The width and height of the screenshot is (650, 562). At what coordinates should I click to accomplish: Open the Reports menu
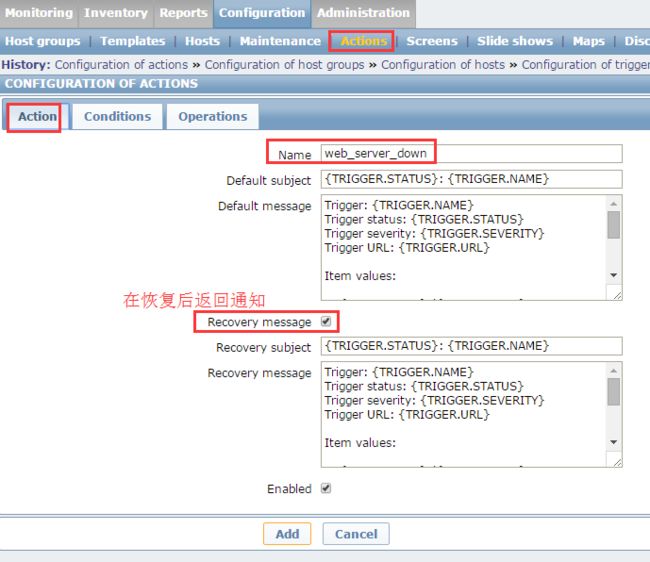tap(183, 13)
